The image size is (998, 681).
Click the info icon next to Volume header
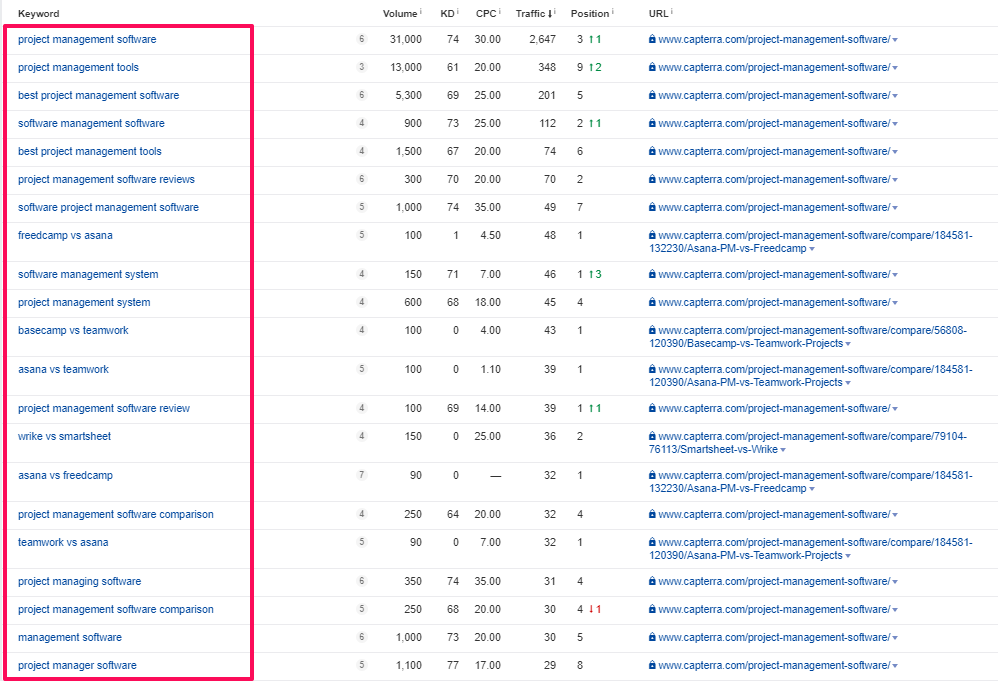(421, 12)
